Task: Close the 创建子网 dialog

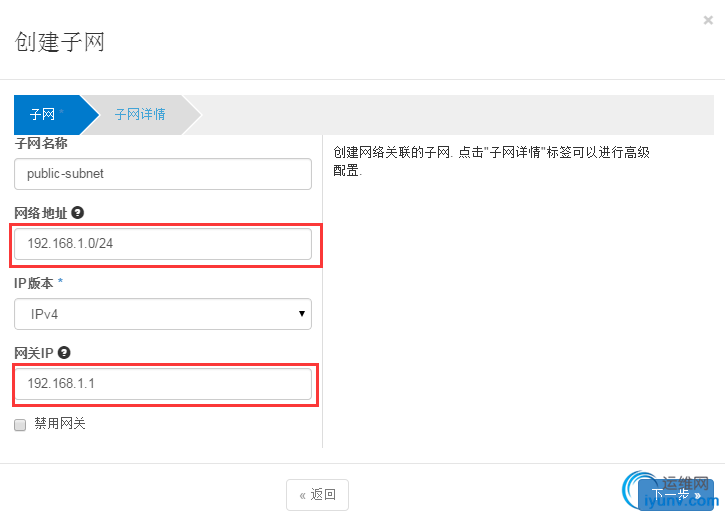Action: (x=708, y=19)
